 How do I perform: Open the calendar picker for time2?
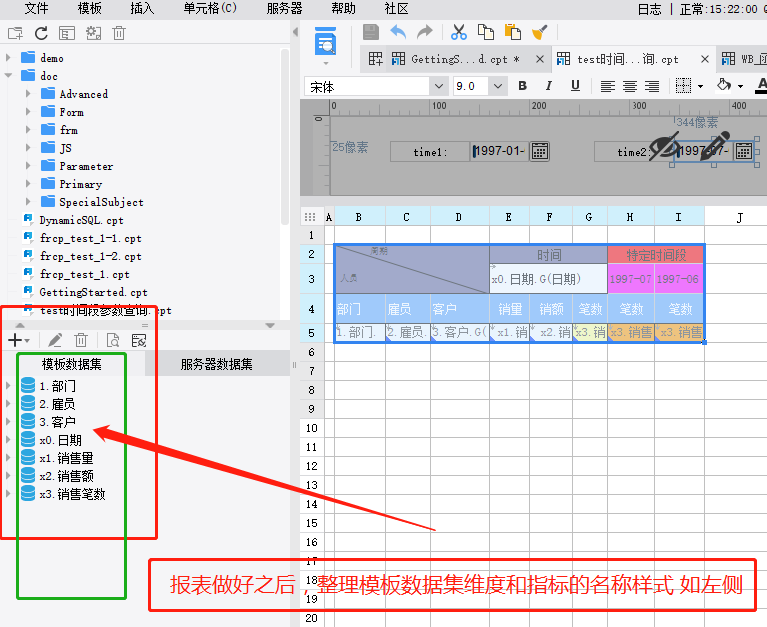pos(744,152)
